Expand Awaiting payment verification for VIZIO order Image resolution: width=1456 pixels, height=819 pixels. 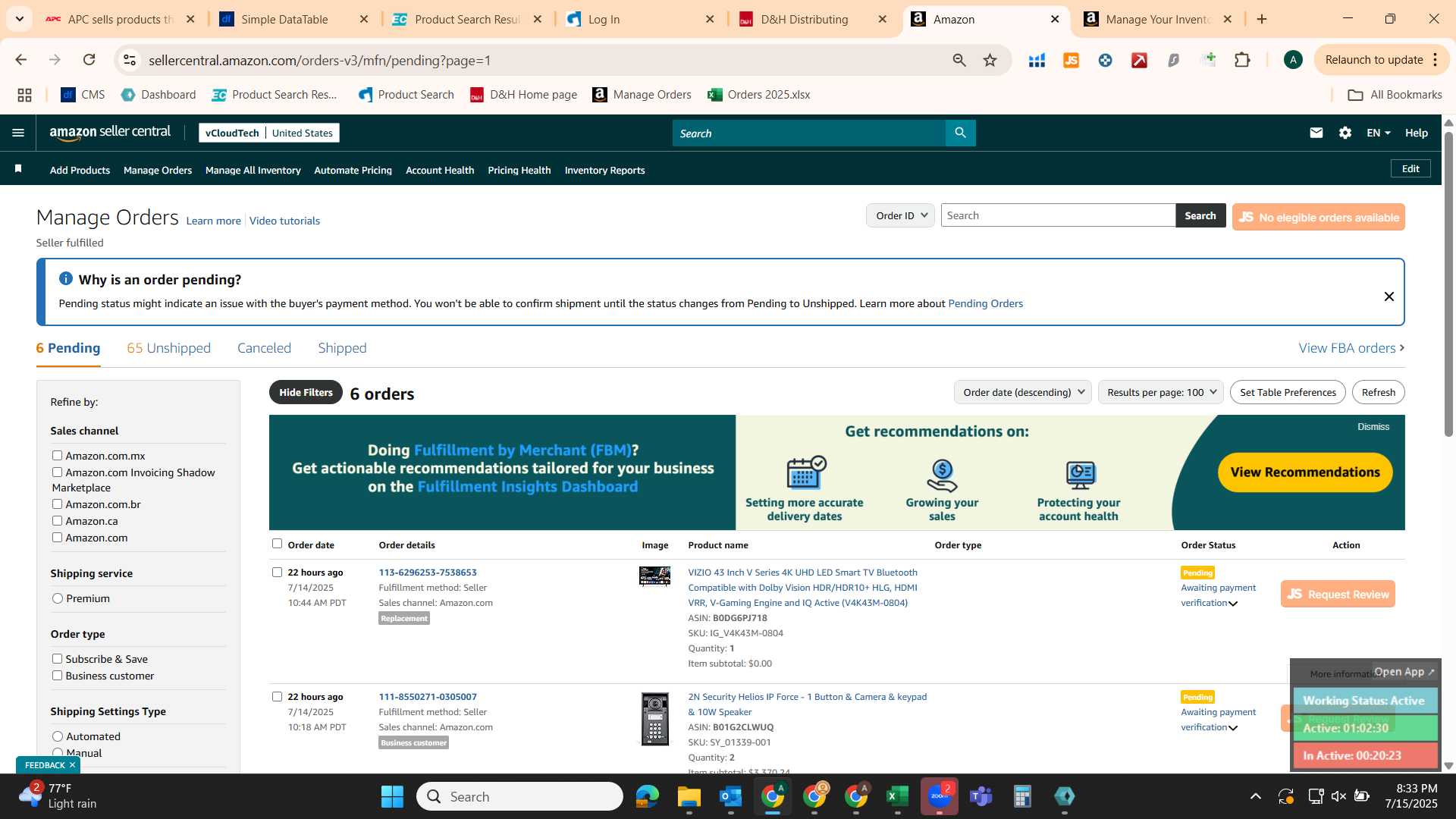point(1232,604)
